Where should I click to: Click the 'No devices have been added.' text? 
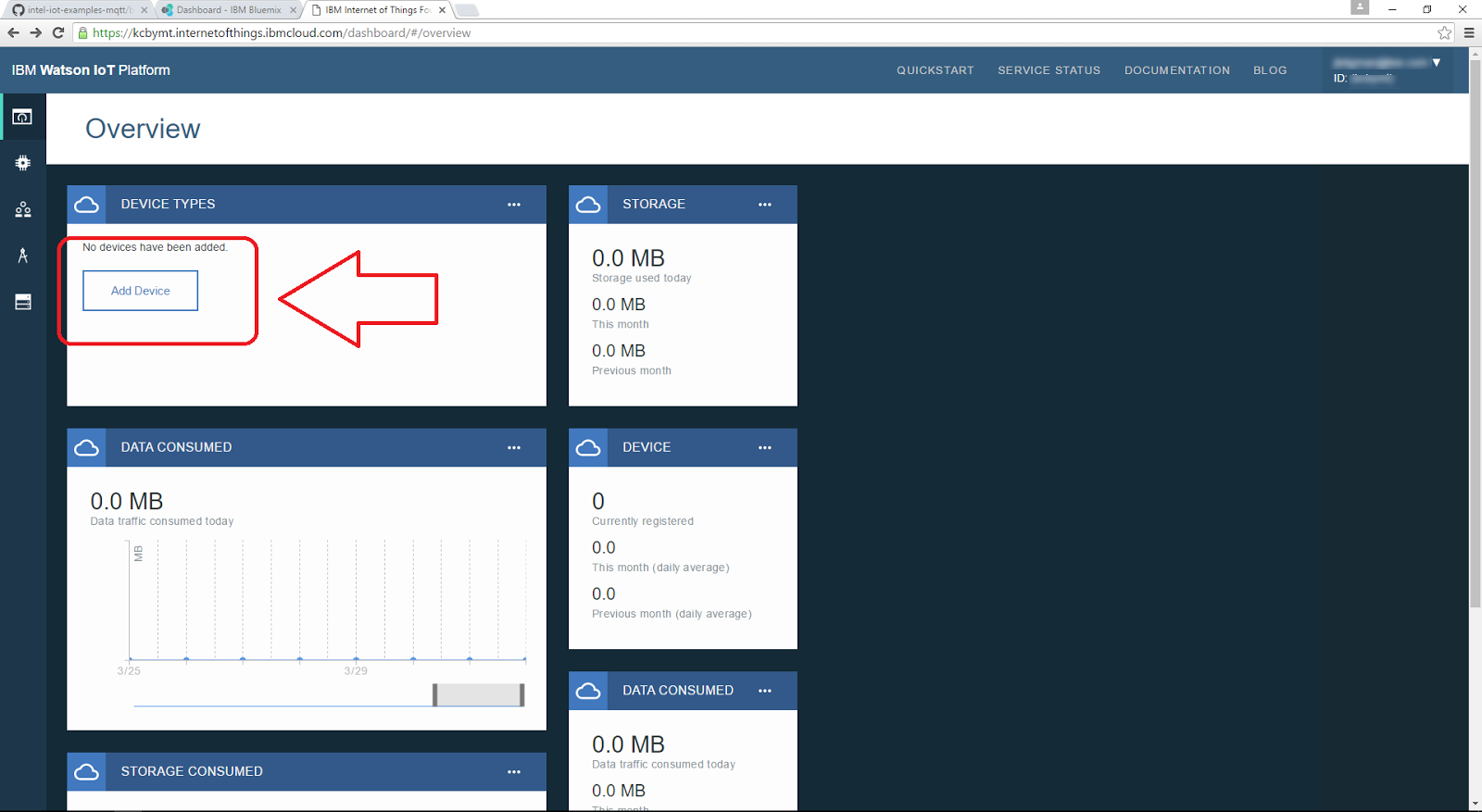[x=155, y=247]
